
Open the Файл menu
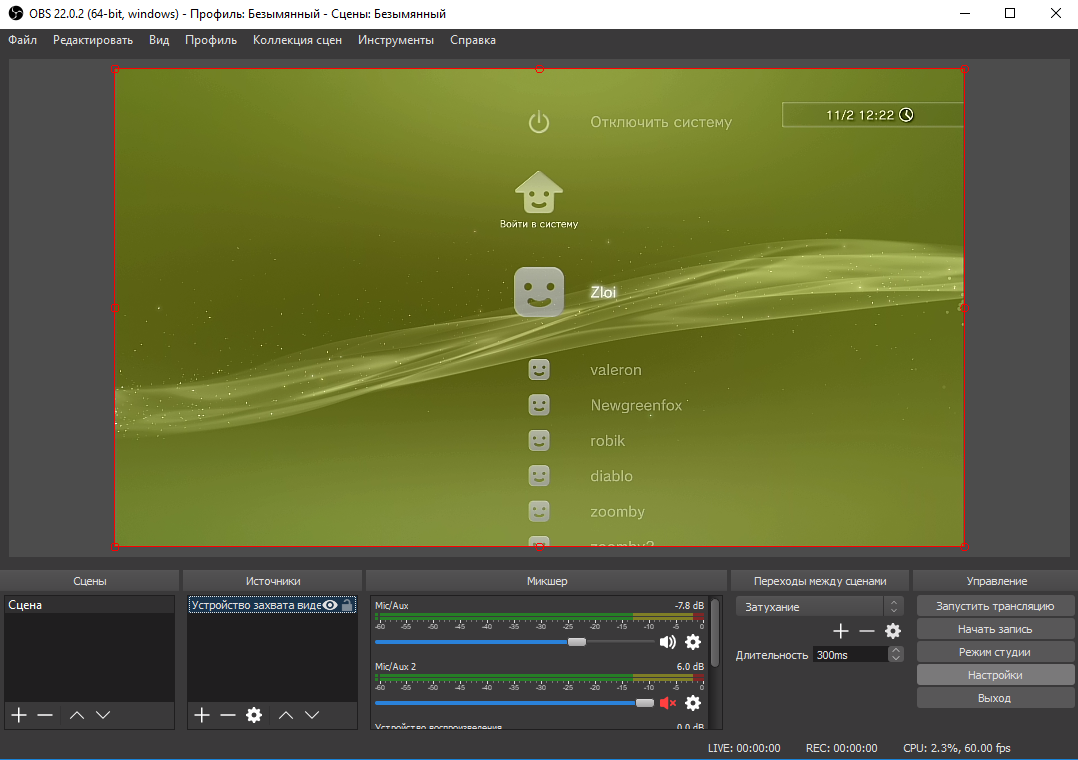23,40
